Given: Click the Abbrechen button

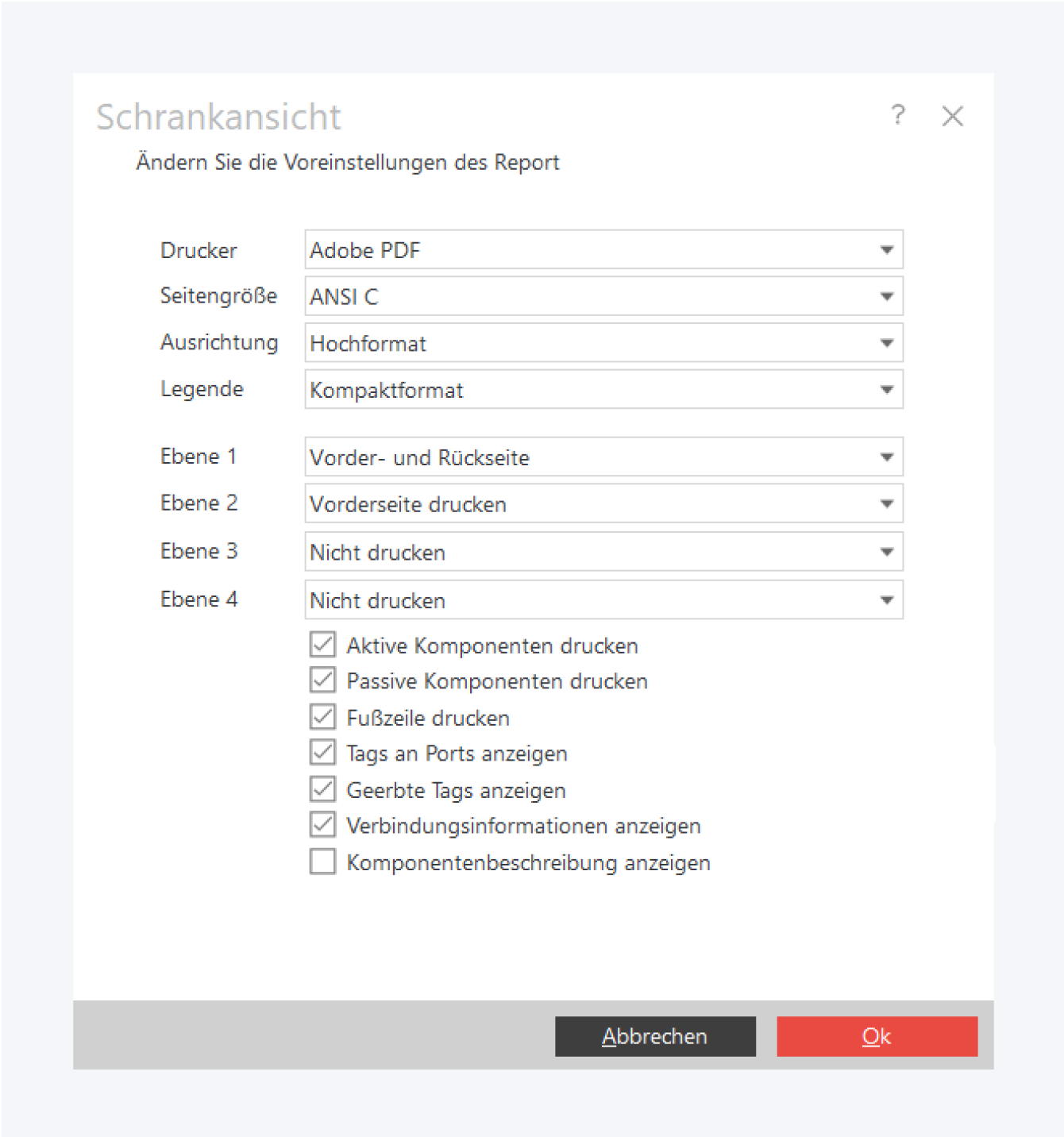Looking at the screenshot, I should point(655,1036).
